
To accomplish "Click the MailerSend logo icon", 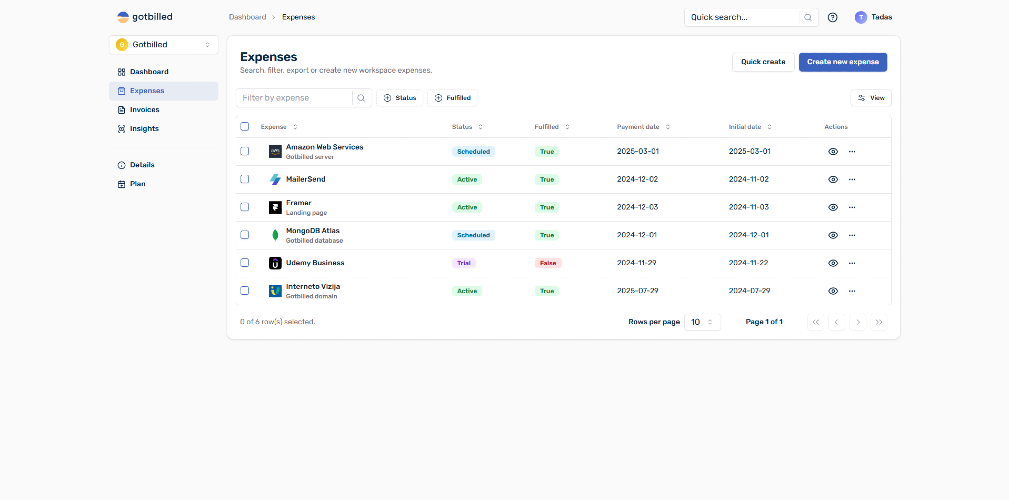I will (x=275, y=180).
